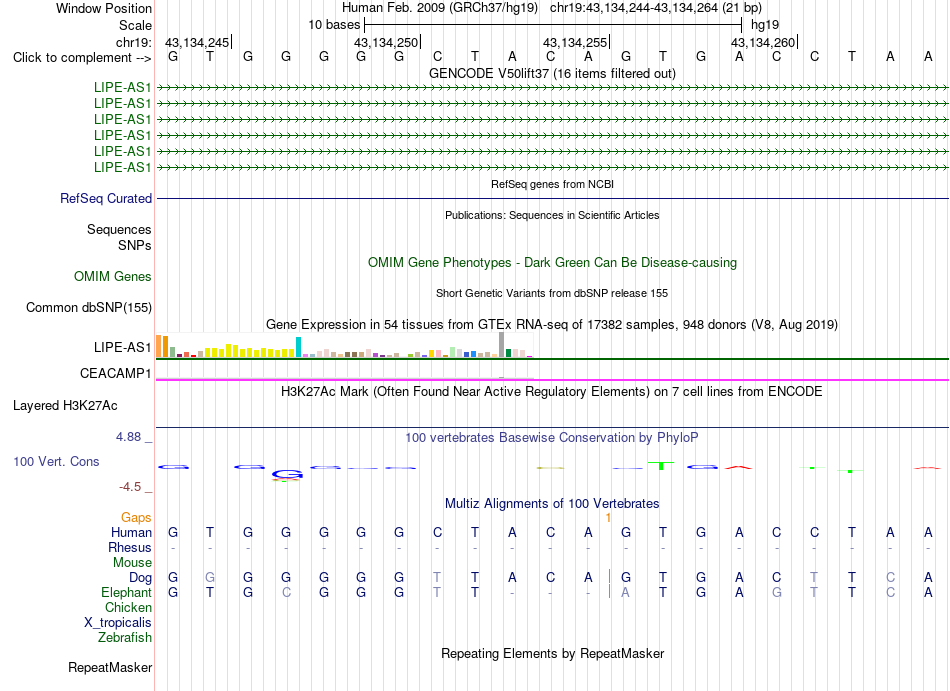950x691 pixels.
Task: Click the 'Gaps' alignment row label
Action: coord(136,518)
